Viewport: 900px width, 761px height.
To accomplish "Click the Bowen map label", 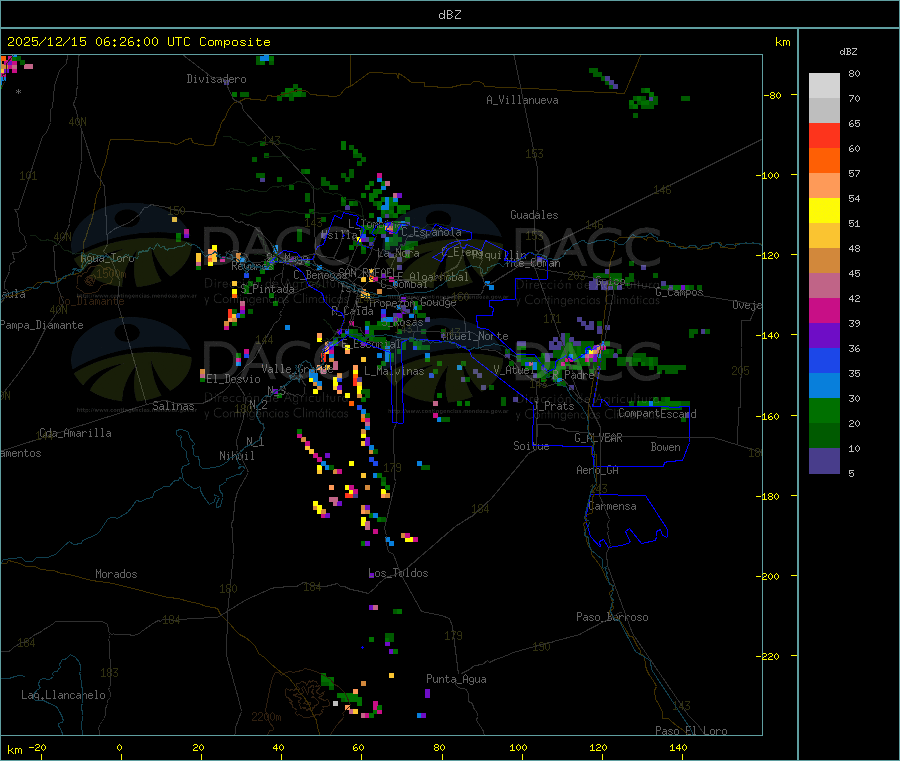I will click(665, 447).
